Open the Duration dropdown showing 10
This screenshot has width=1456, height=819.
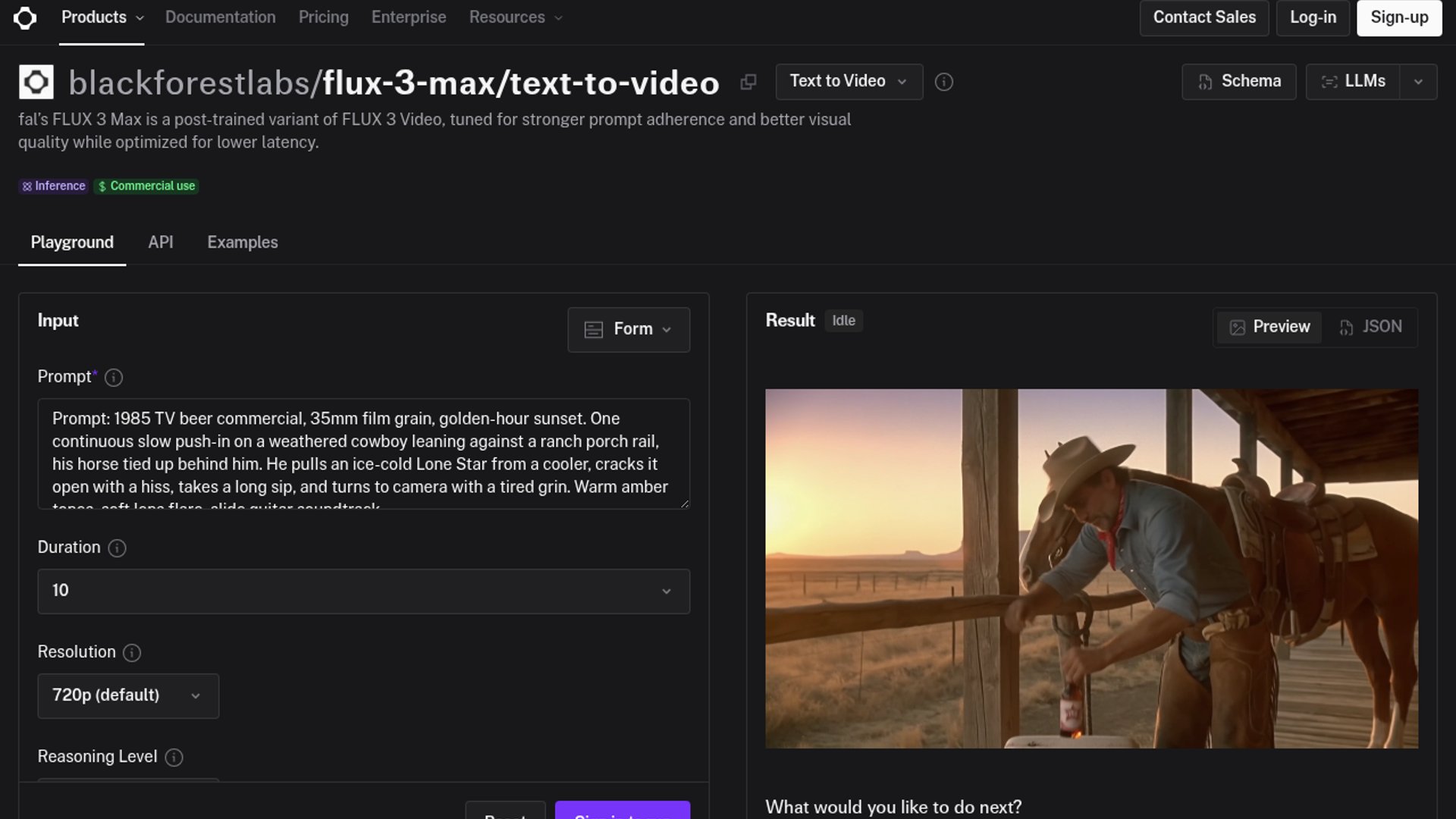364,591
